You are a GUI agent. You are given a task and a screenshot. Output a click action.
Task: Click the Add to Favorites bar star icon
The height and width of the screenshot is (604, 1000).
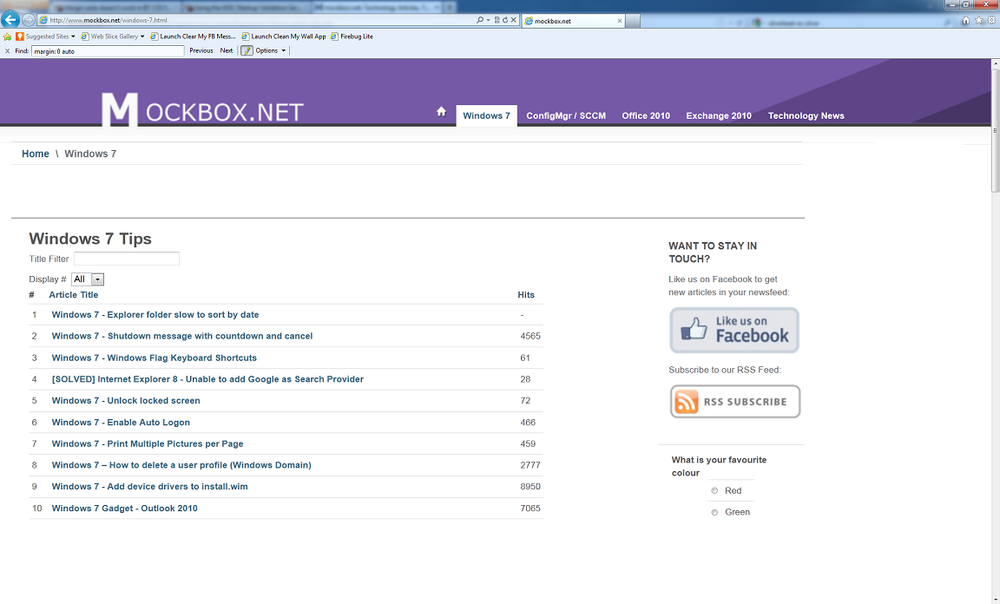[8, 36]
